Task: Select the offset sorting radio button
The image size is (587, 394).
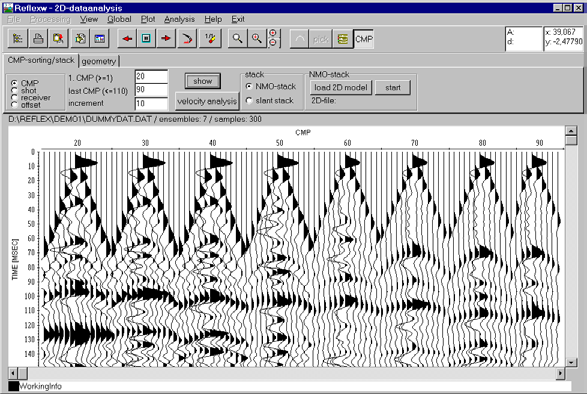Action: point(15,105)
